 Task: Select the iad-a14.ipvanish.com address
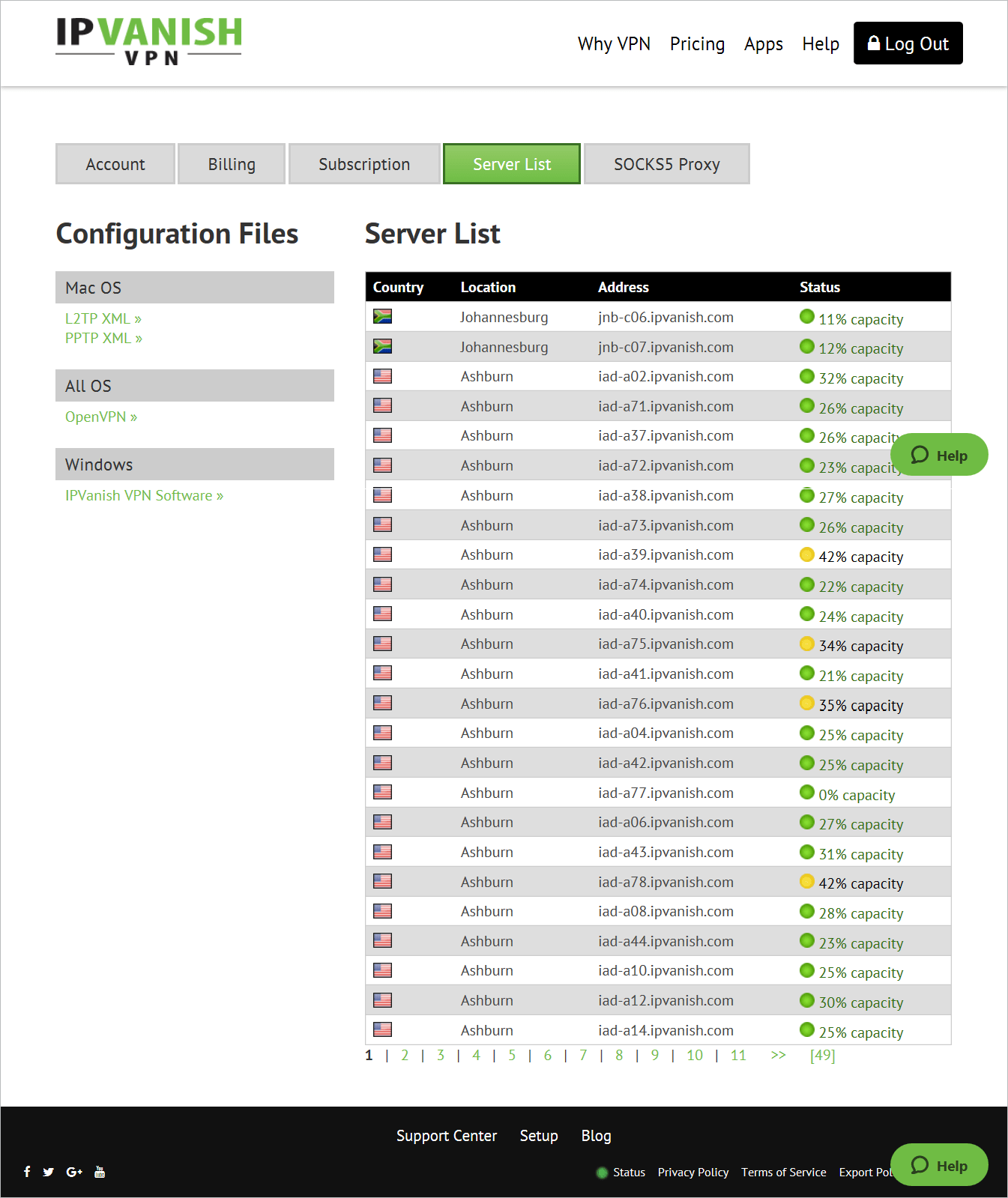click(666, 1030)
